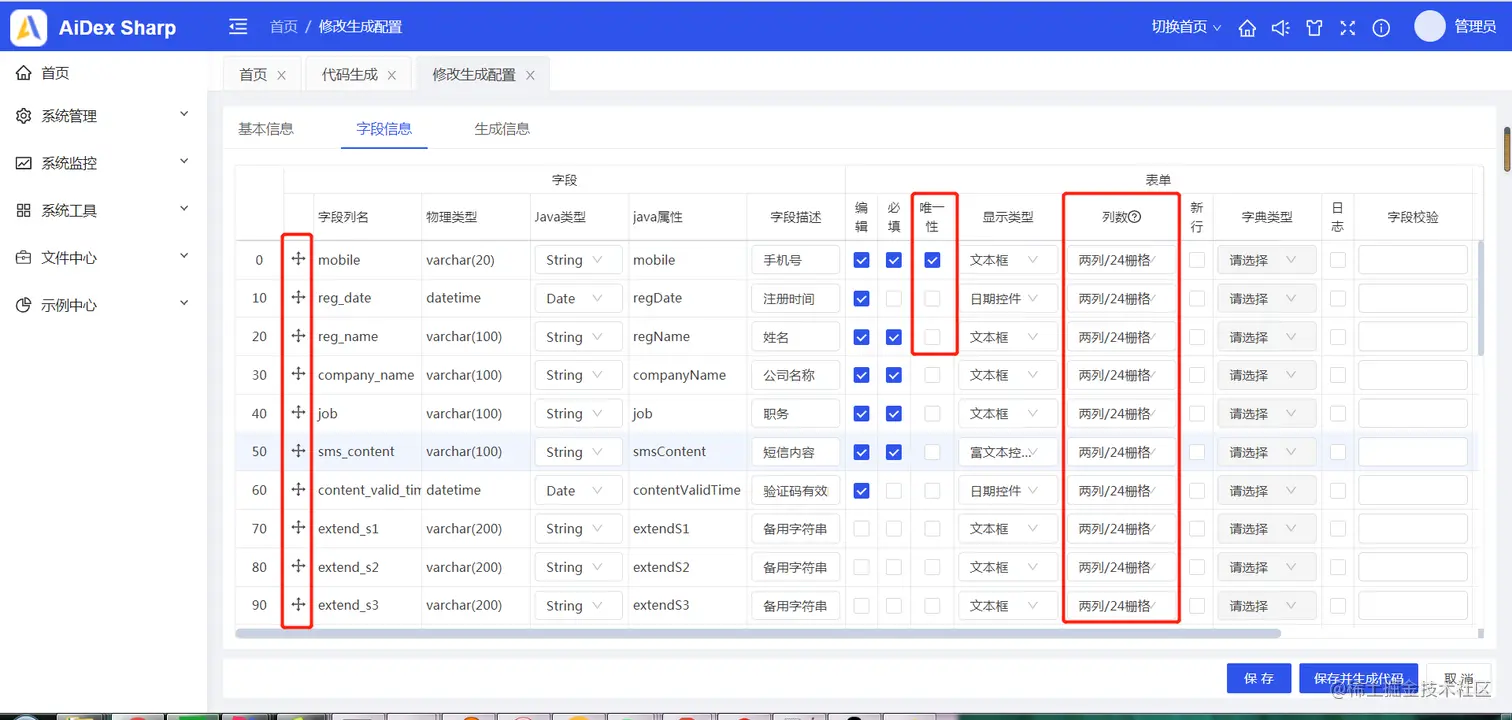Close the 修改生成配置 page tab
Screen dimensions: 1512x720
click(x=530, y=75)
